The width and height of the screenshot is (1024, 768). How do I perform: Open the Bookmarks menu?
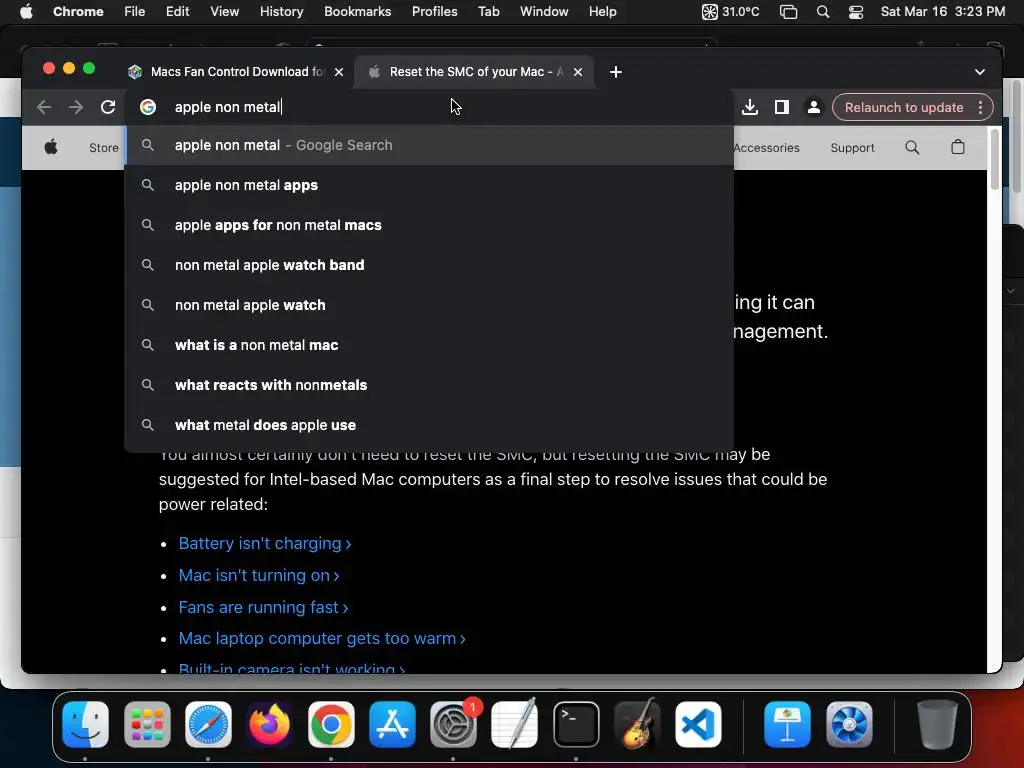point(357,11)
